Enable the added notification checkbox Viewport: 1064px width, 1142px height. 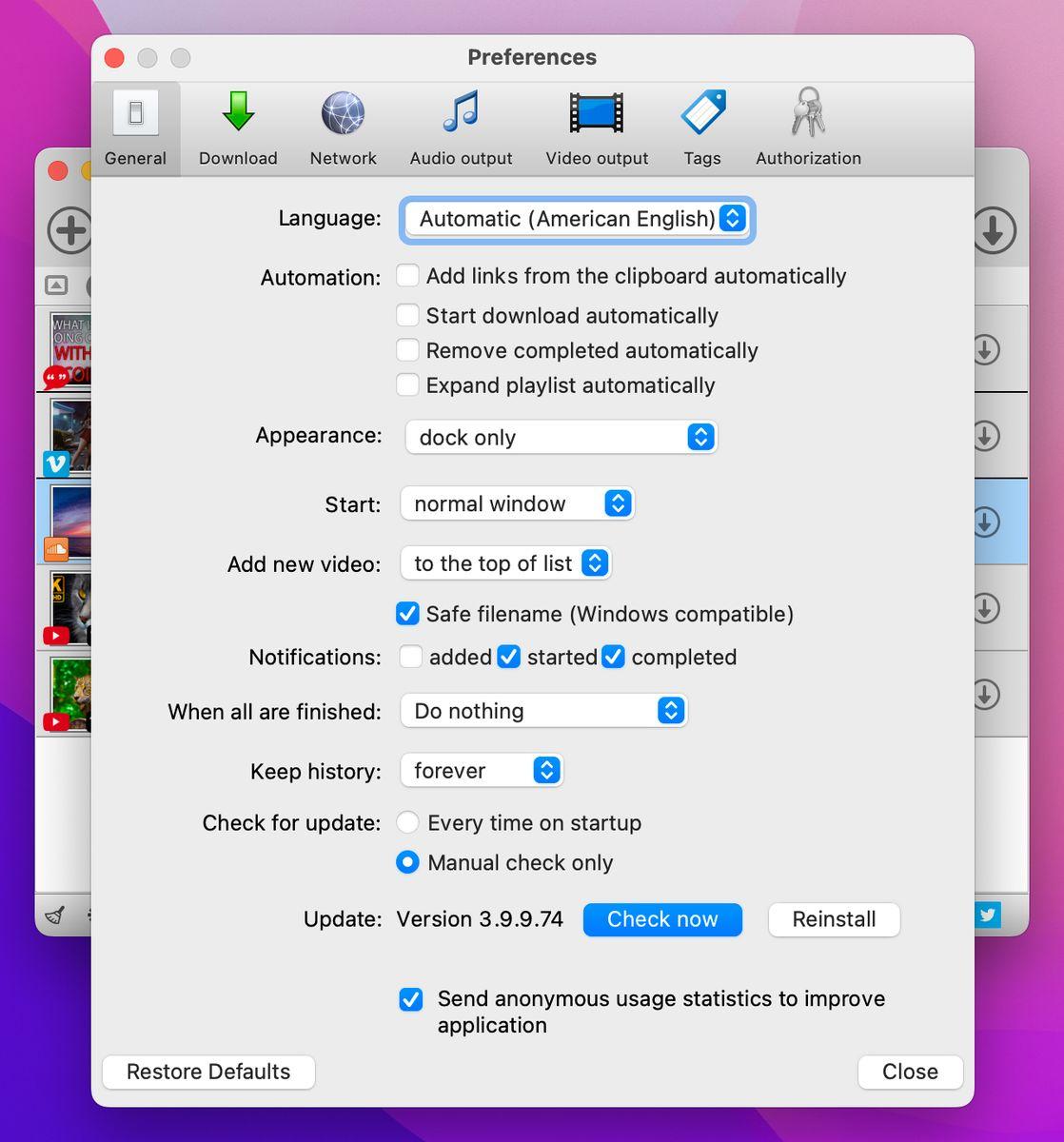(410, 657)
